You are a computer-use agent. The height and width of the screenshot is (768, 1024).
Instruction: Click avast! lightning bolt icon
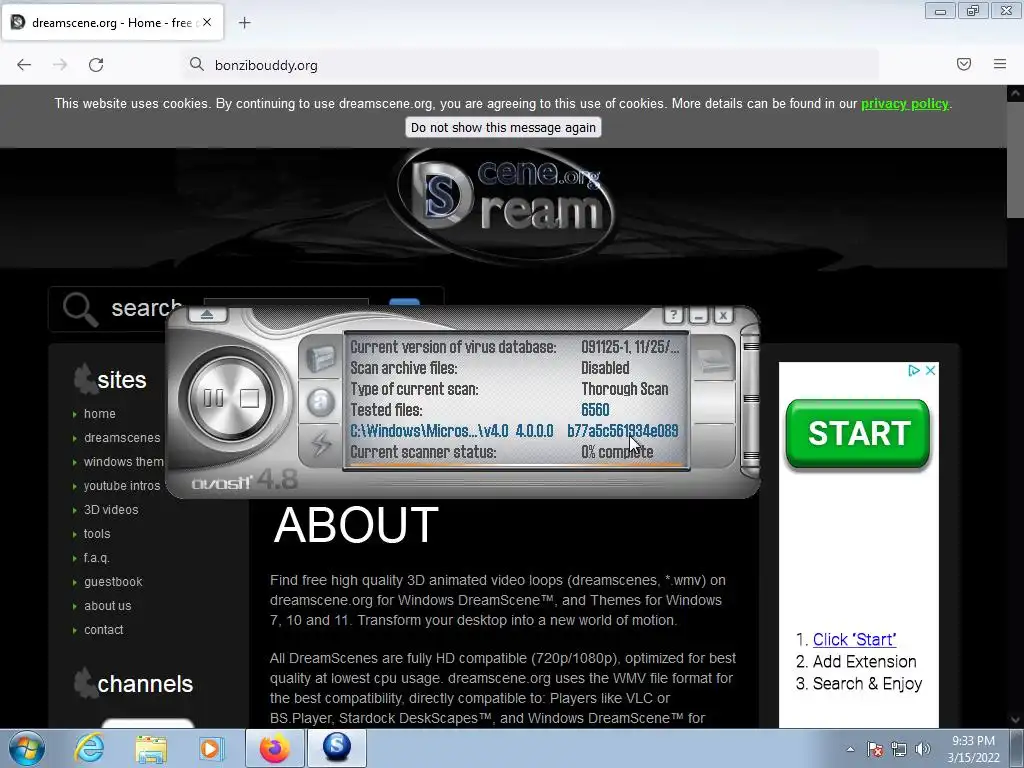click(320, 444)
